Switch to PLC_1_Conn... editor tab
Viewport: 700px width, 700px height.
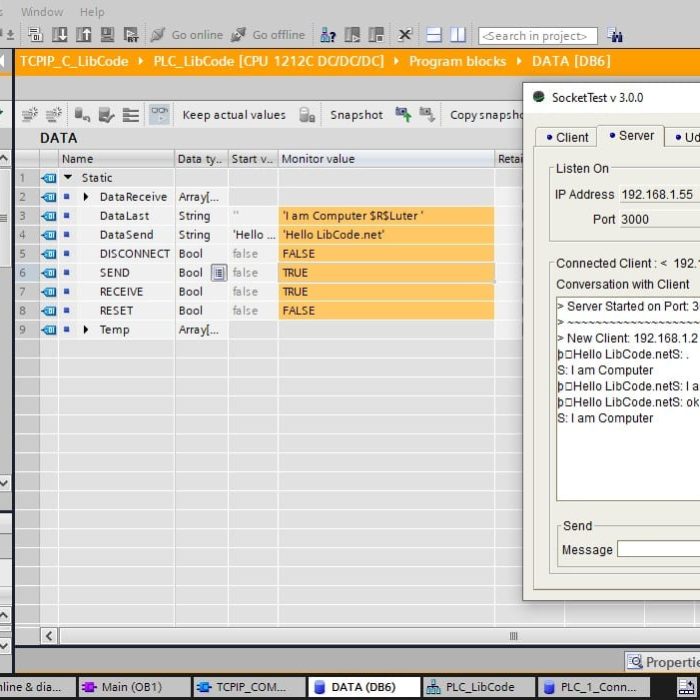pyautogui.click(x=594, y=687)
